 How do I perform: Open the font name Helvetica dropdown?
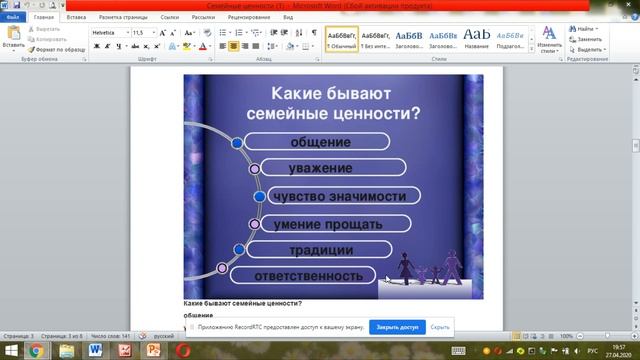click(127, 33)
